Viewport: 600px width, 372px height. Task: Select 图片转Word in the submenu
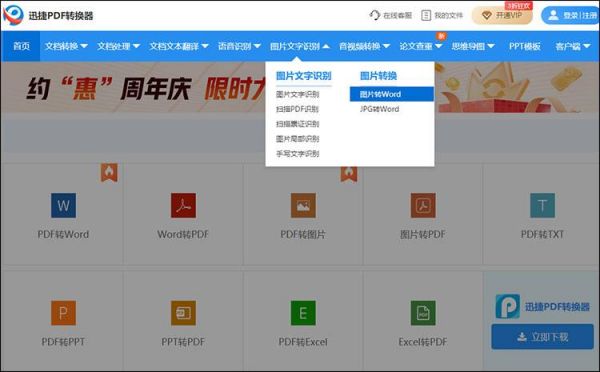pyautogui.click(x=392, y=94)
